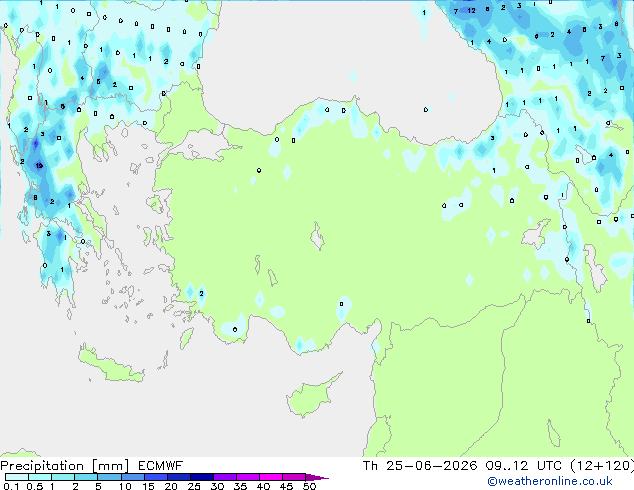Click the '10' legend scale label

(x=125, y=486)
